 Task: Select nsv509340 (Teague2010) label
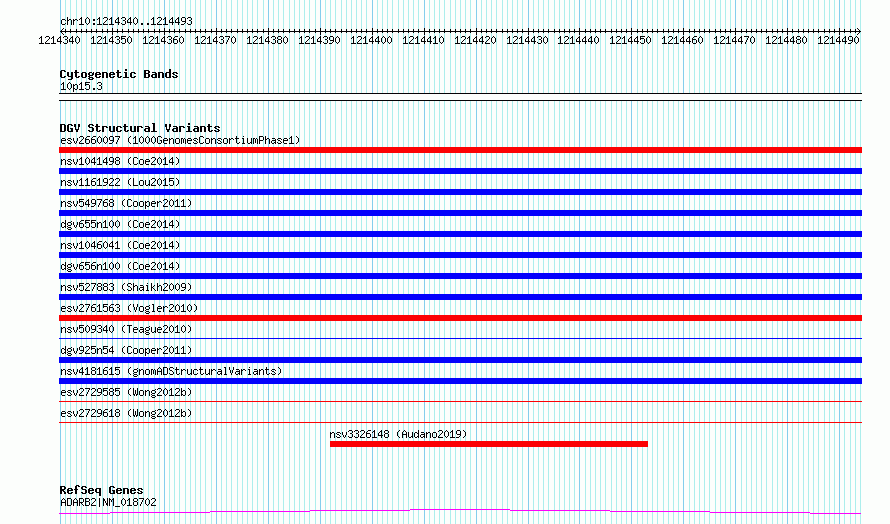(126, 329)
